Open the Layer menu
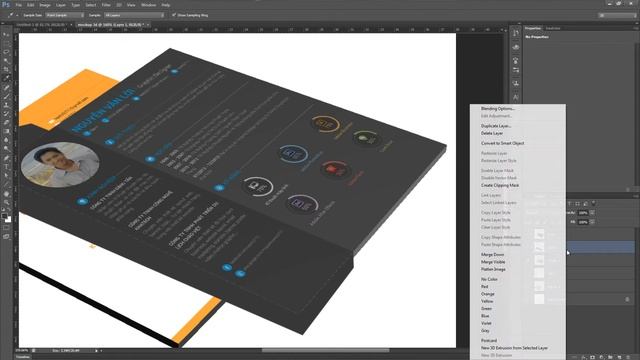The image size is (640, 360). coord(61,5)
